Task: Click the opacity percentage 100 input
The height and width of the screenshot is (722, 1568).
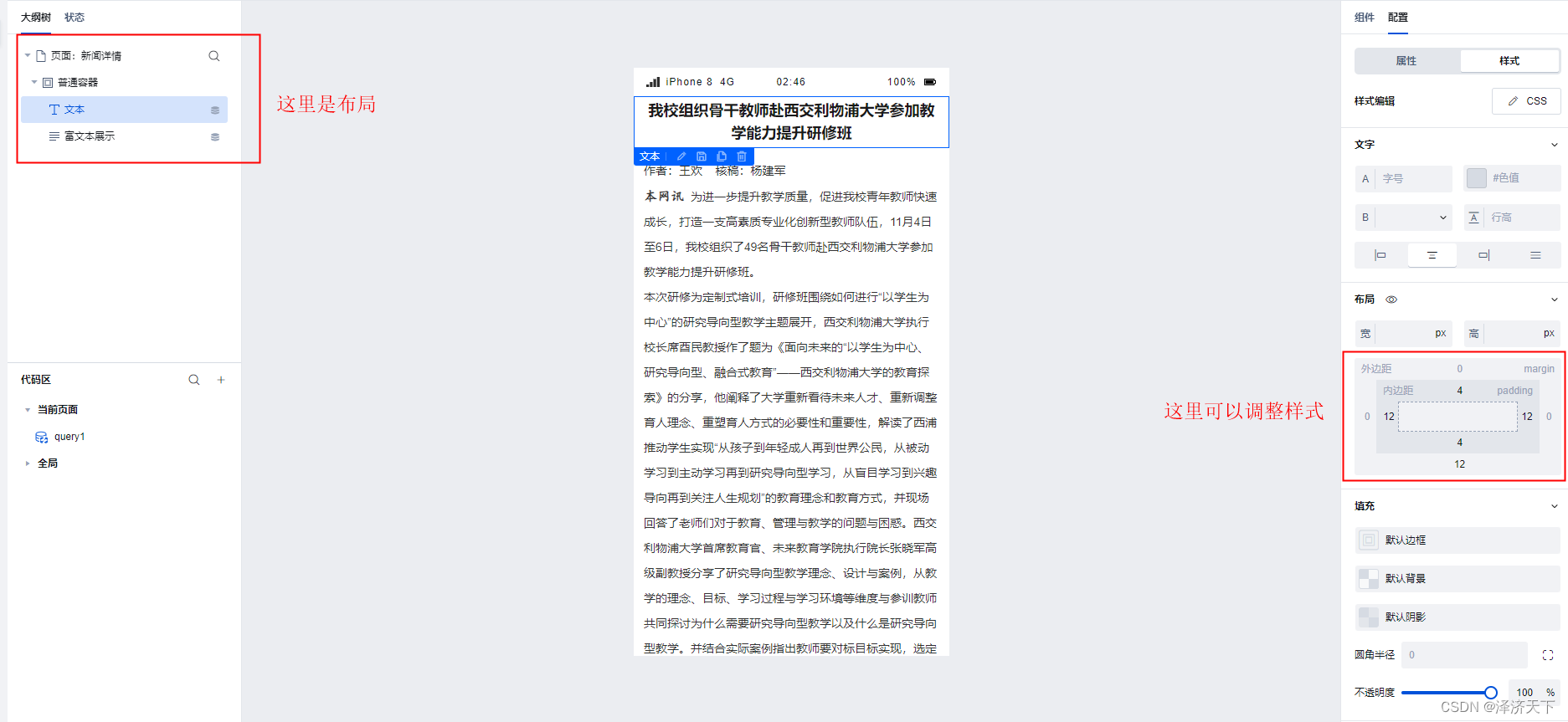Action: tap(1525, 693)
